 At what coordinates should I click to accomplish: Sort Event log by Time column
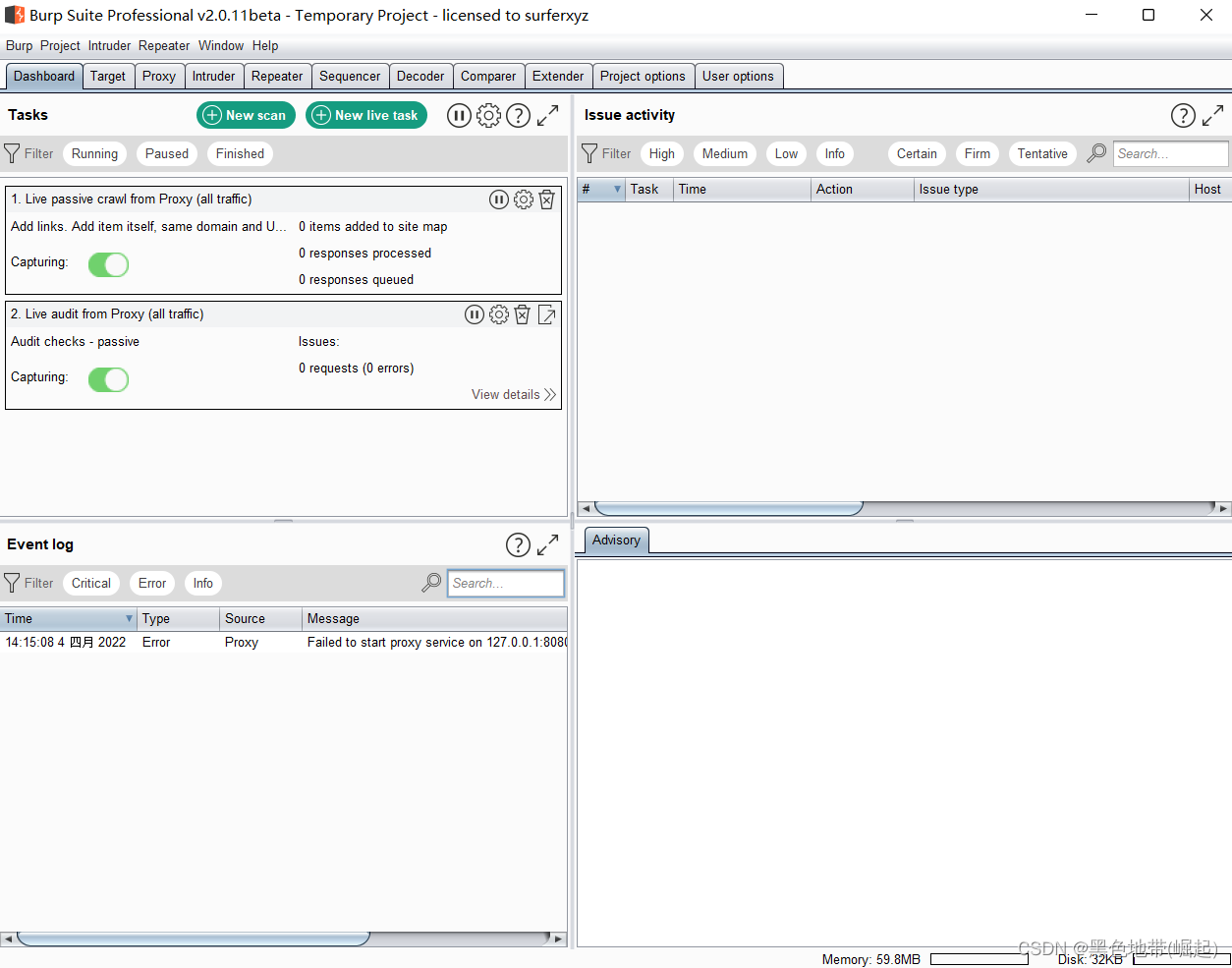point(68,619)
